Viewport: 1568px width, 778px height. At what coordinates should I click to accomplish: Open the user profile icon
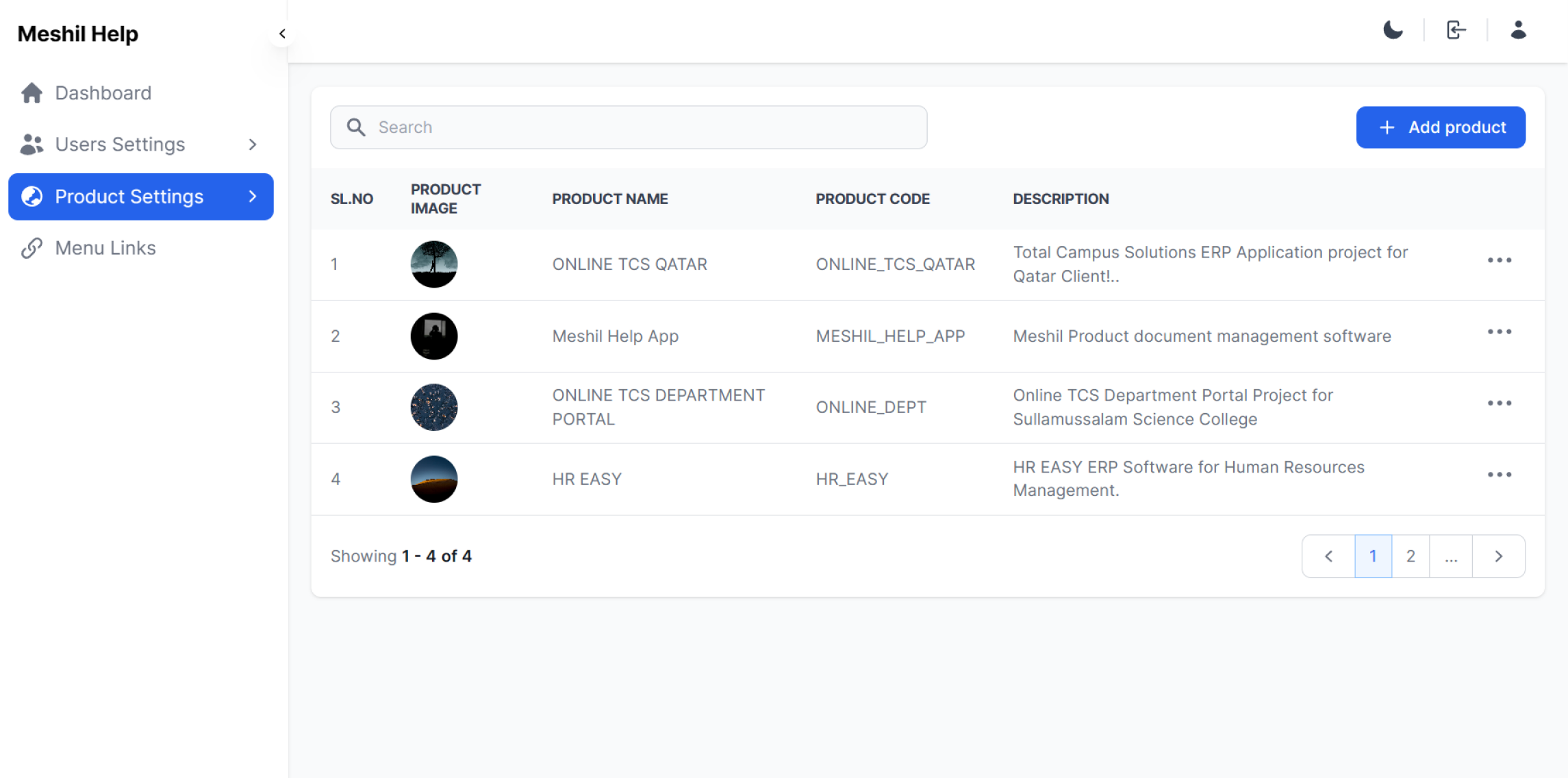pyautogui.click(x=1518, y=30)
